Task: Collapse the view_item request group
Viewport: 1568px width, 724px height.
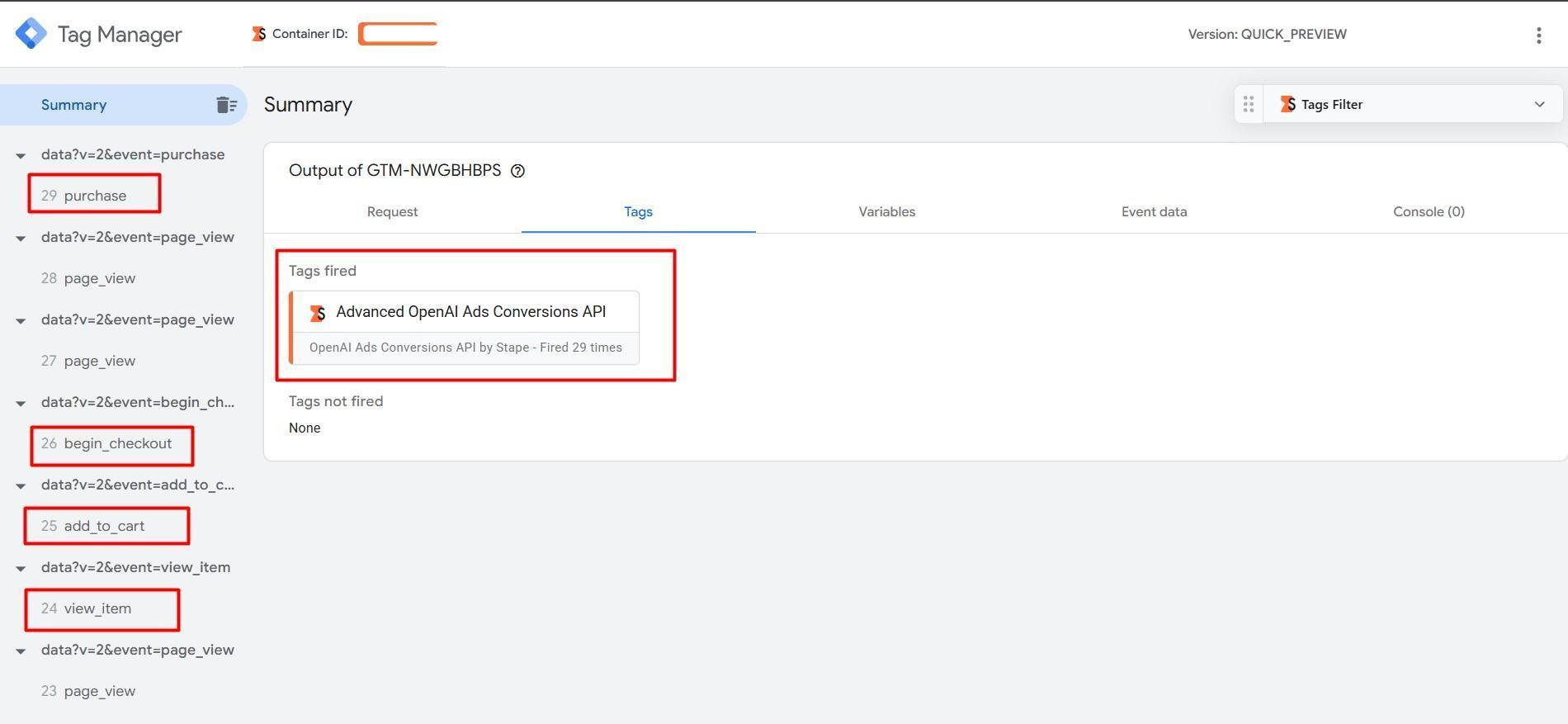Action: click(21, 568)
